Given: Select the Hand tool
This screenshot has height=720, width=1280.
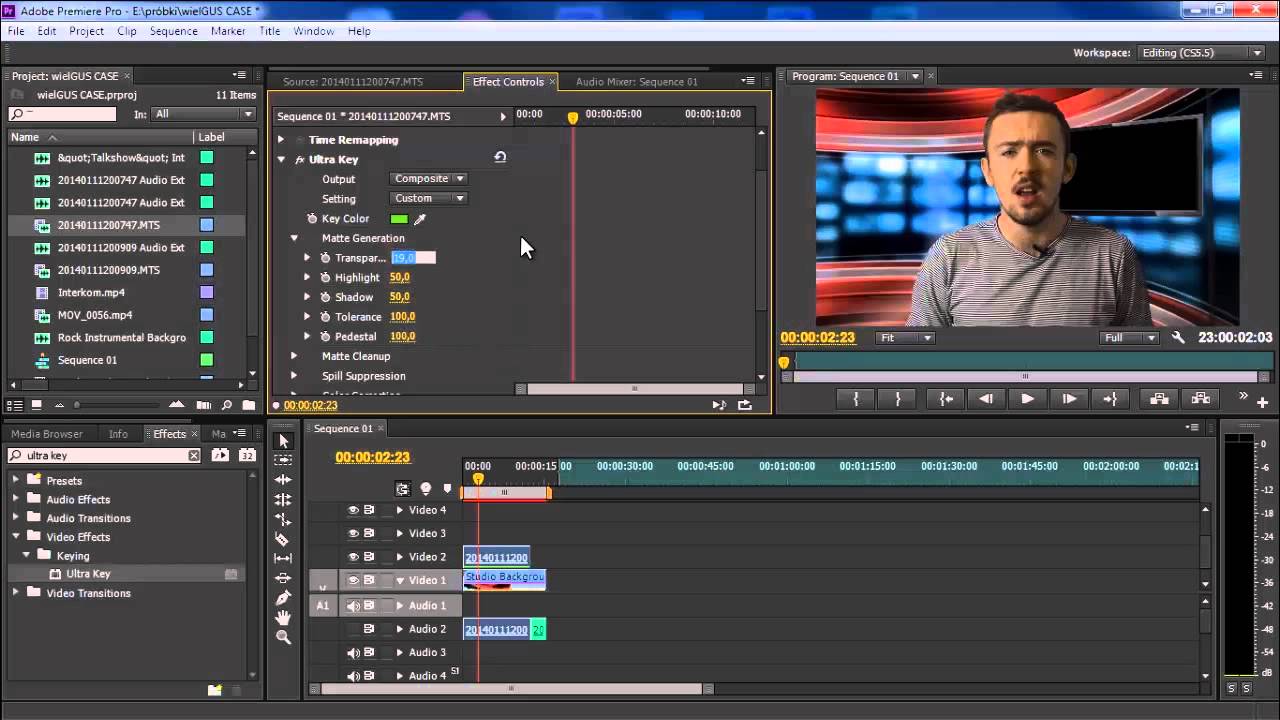Looking at the screenshot, I should [x=283, y=617].
